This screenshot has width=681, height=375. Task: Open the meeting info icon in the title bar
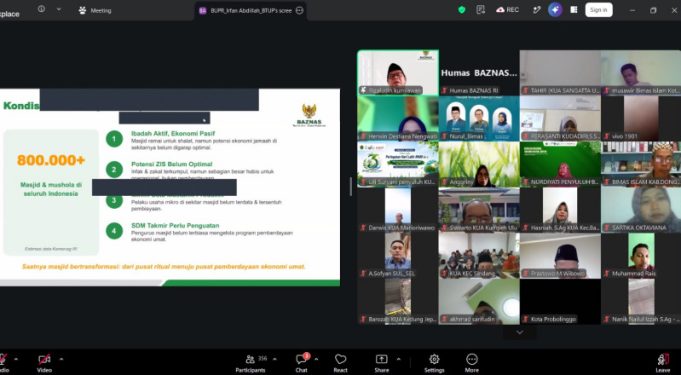click(41, 9)
